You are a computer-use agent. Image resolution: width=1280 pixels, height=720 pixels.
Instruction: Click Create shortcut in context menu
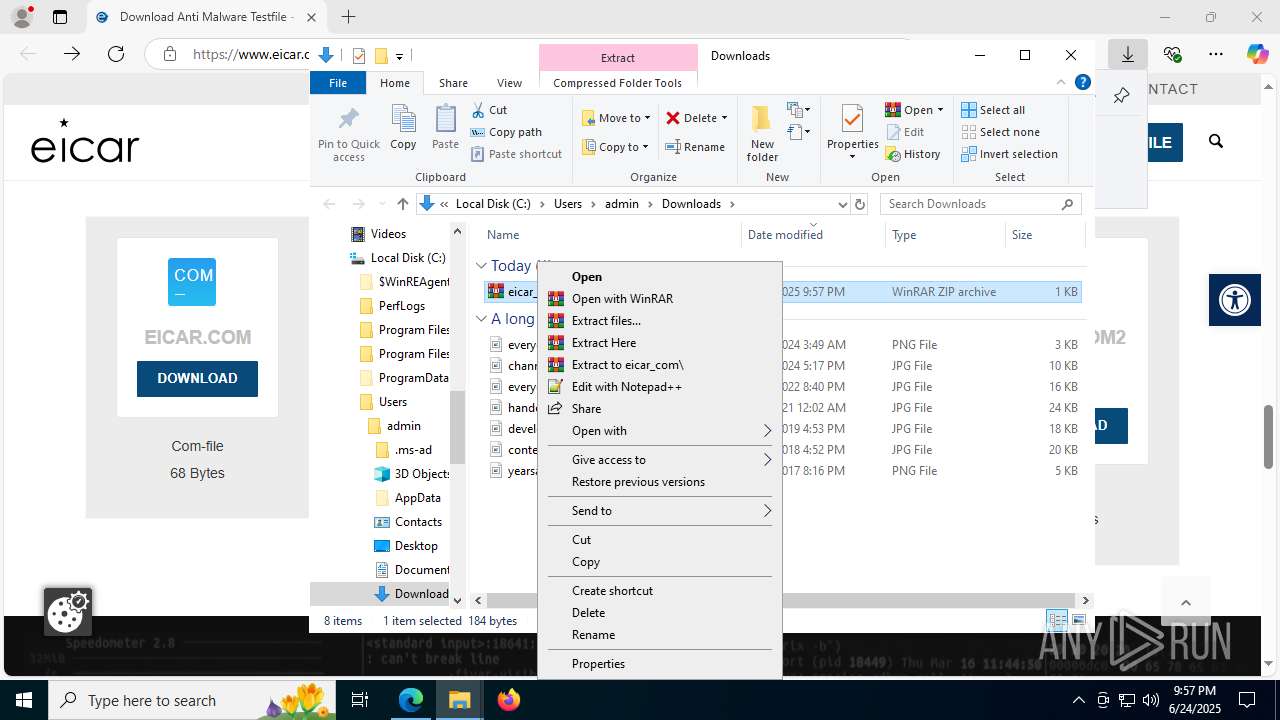tap(660, 591)
